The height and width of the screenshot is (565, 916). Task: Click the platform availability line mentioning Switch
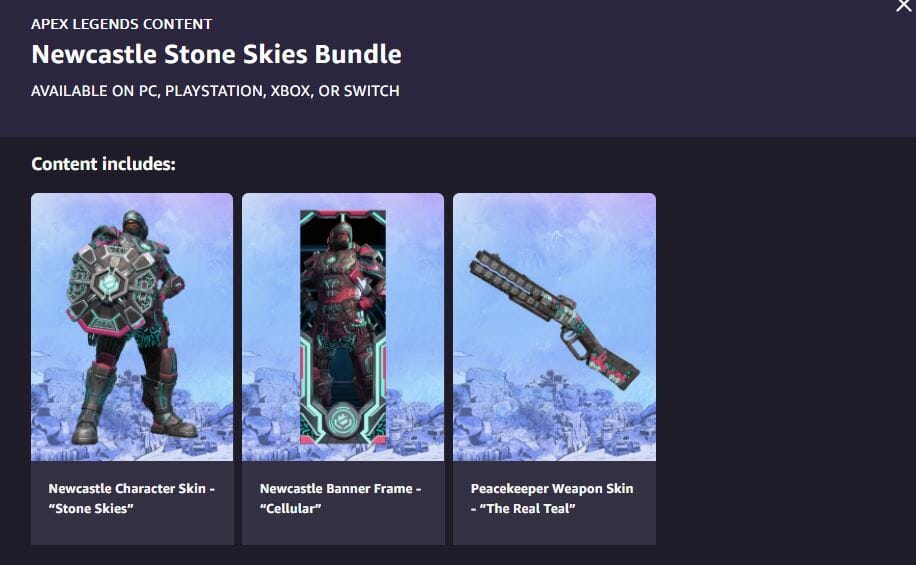(x=215, y=91)
